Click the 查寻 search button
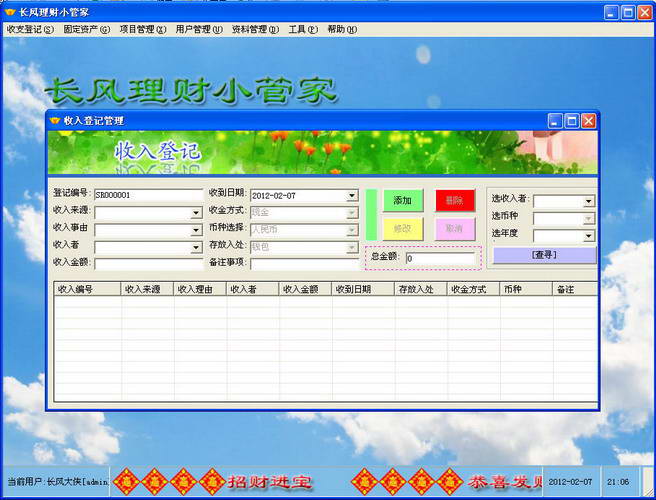This screenshot has width=656, height=500. pos(543,255)
